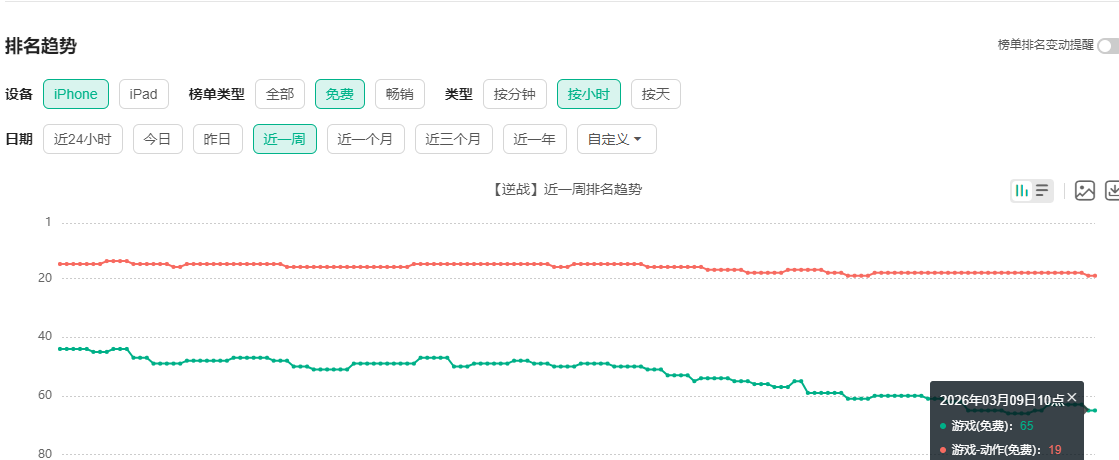
Task: Click the save-as-image icon
Action: pos(1085,190)
